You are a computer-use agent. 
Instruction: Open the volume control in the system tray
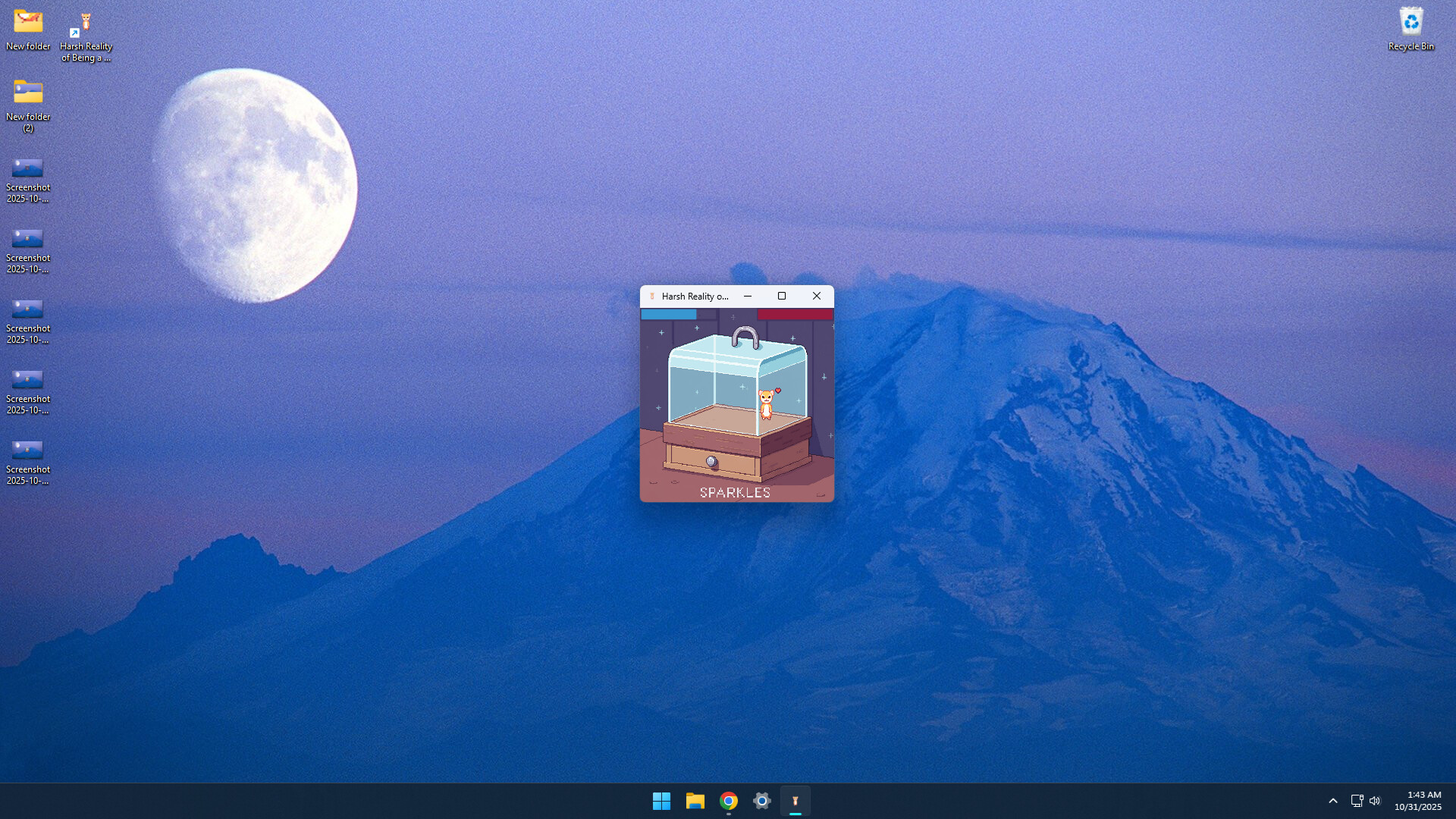pos(1375,800)
